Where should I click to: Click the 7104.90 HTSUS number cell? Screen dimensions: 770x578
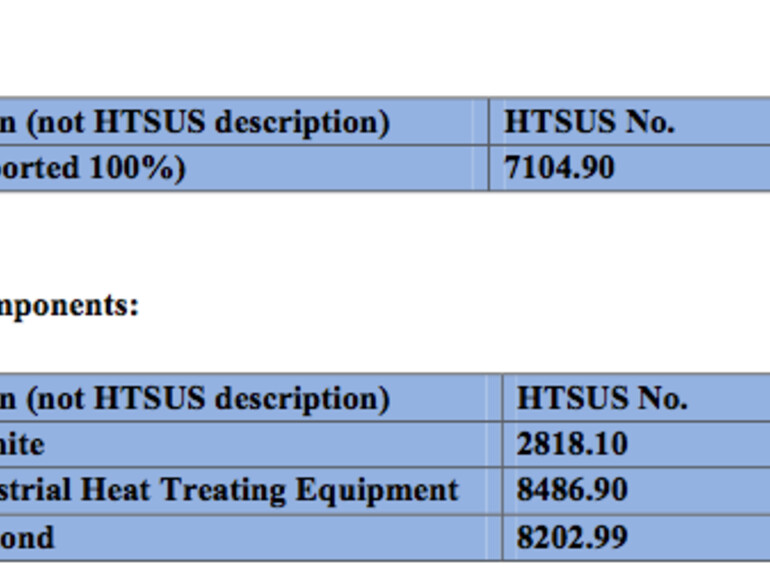click(559, 168)
